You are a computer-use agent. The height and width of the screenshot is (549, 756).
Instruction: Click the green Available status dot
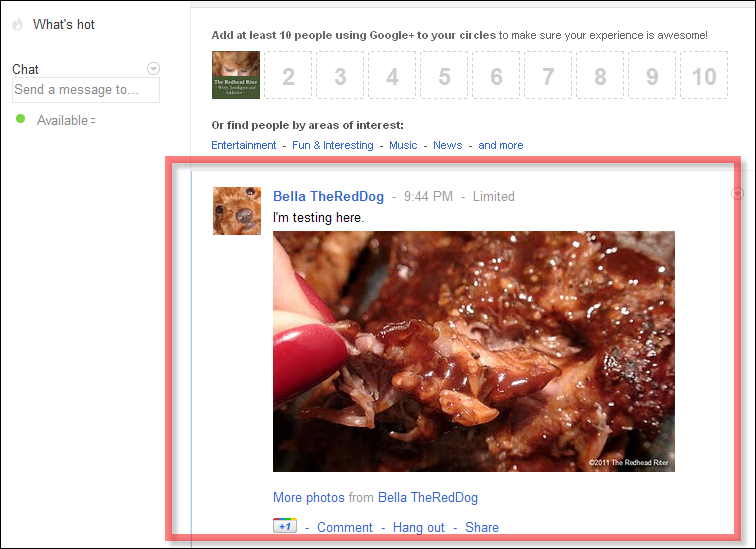click(20, 120)
